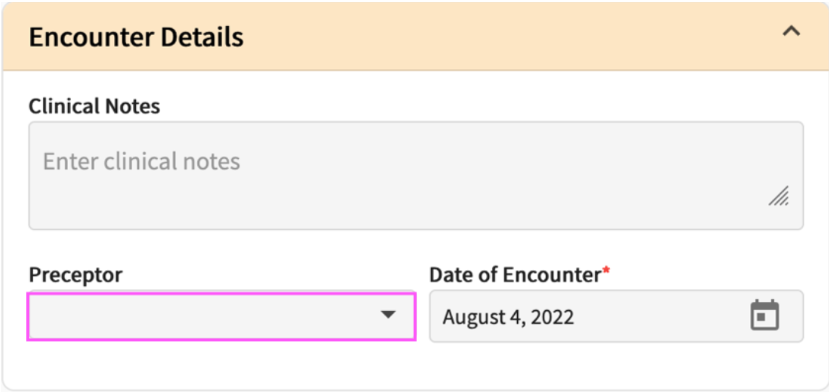Click the Enter clinical notes placeholder
Image resolution: width=832 pixels, height=392 pixels.
[141, 161]
